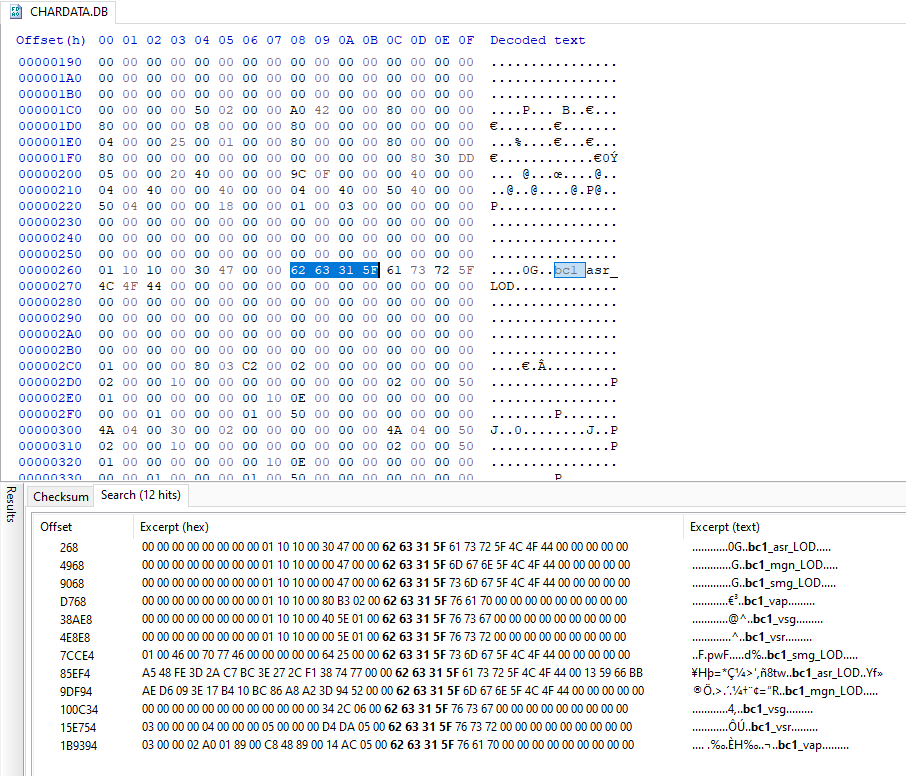Sort results by the Offset column header
Viewport: 906px width, 776px height.
coord(56,527)
